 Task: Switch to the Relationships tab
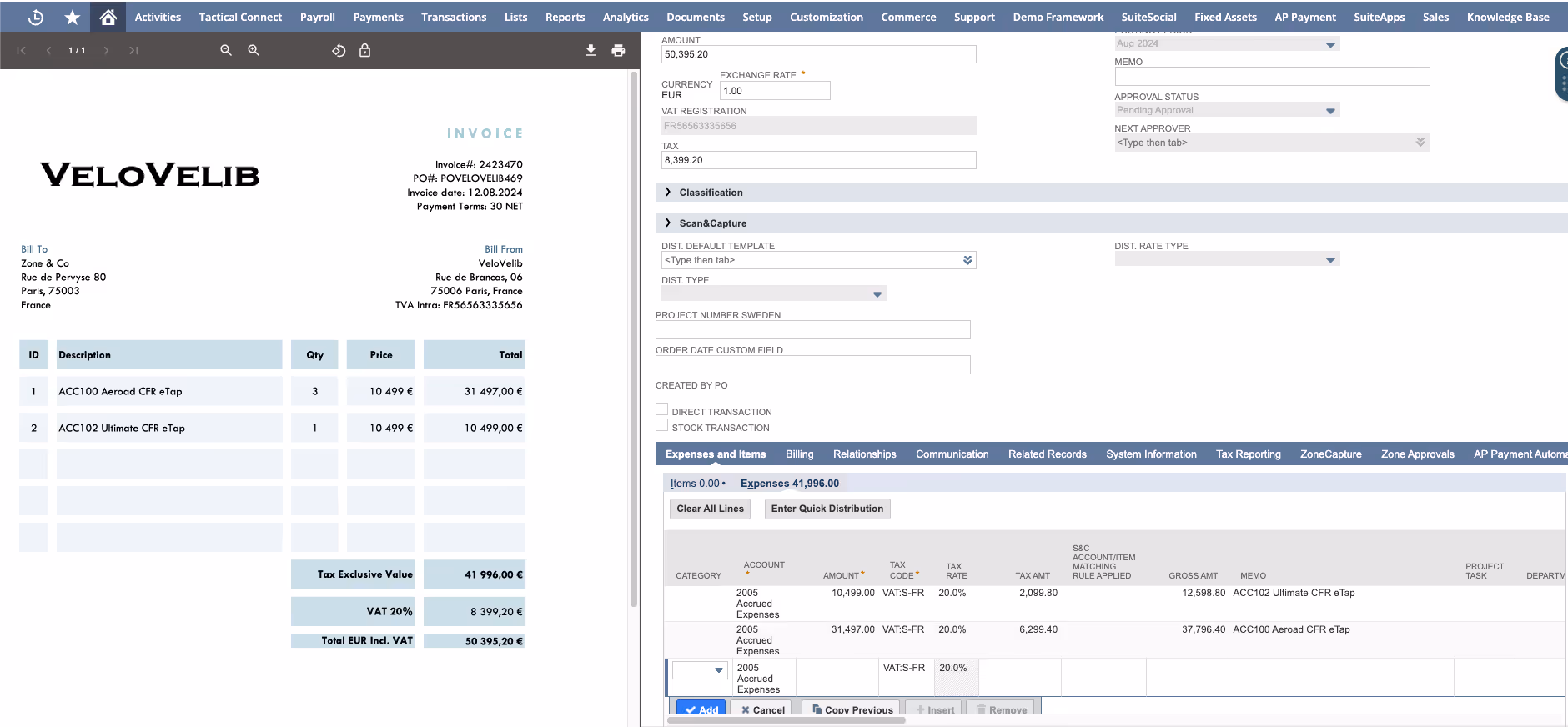864,454
